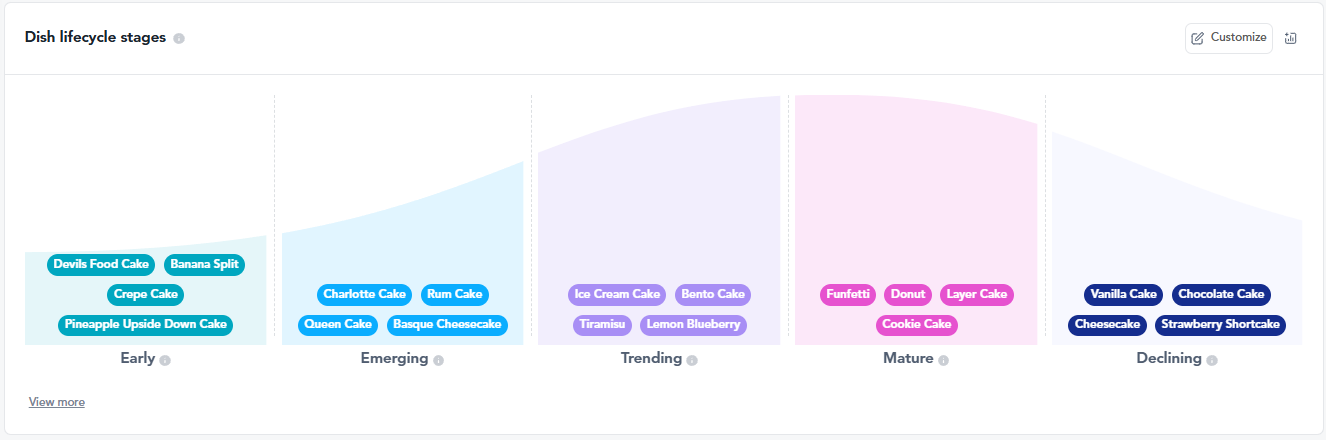The height and width of the screenshot is (440, 1326).
Task: Click the Vanilla Cake chip
Action: 1124,295
